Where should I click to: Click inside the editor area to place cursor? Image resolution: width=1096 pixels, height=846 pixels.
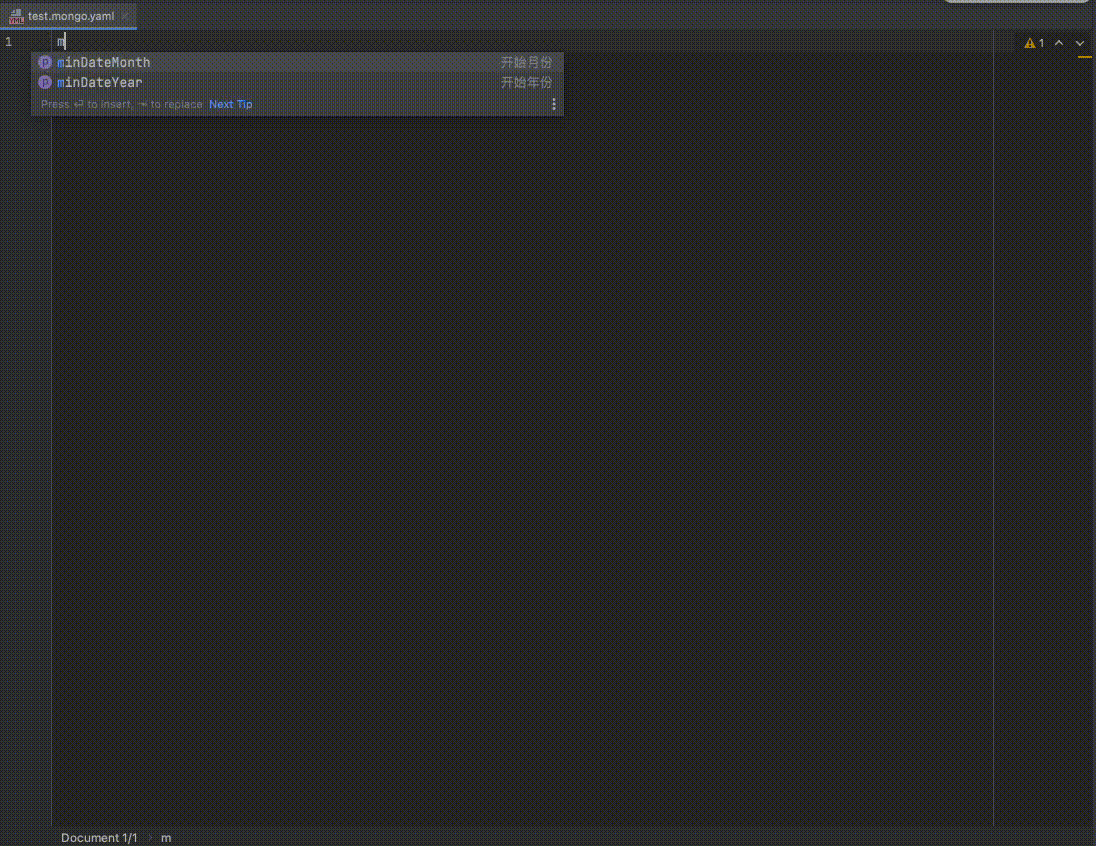[x=500, y=400]
